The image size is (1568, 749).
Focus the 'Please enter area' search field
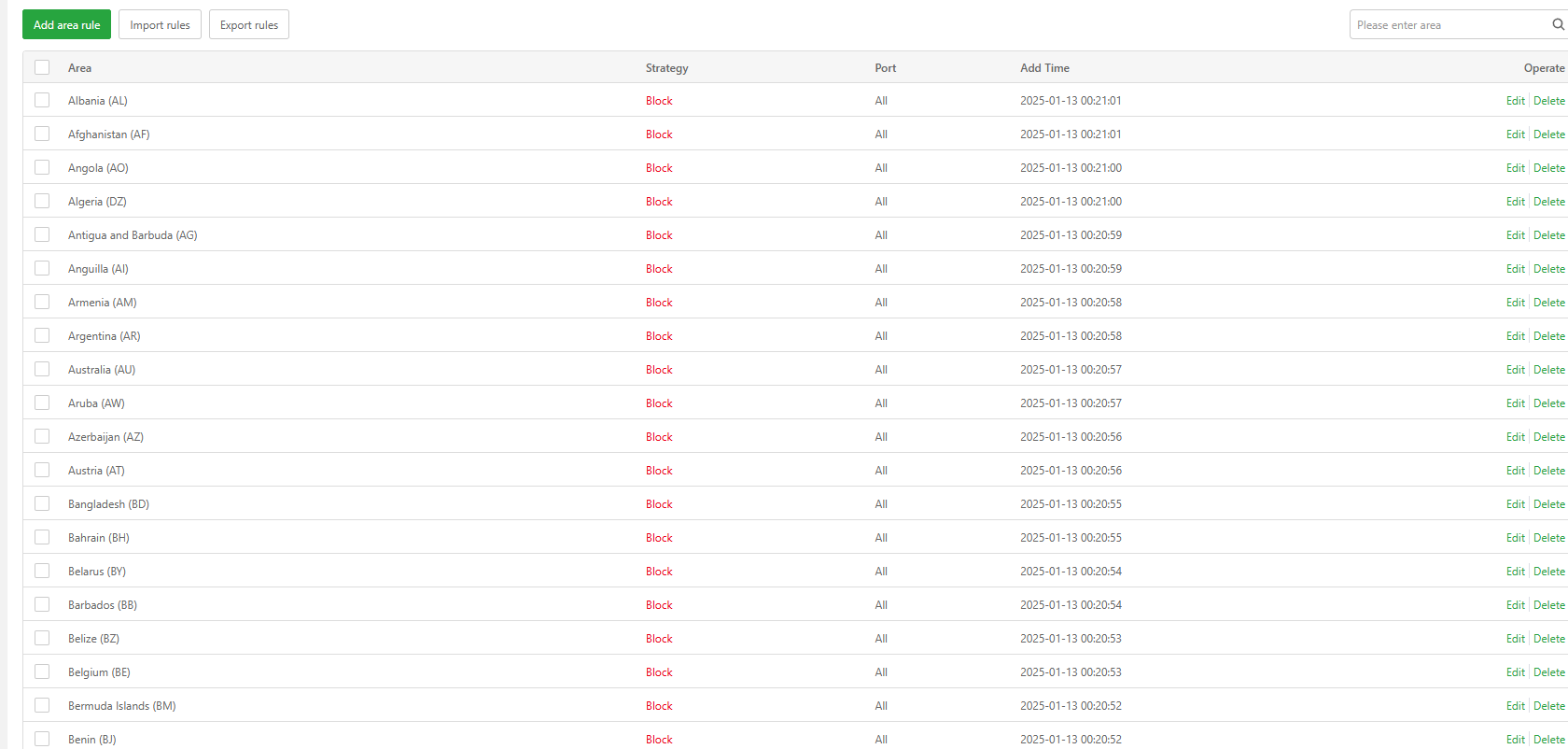tap(1447, 25)
